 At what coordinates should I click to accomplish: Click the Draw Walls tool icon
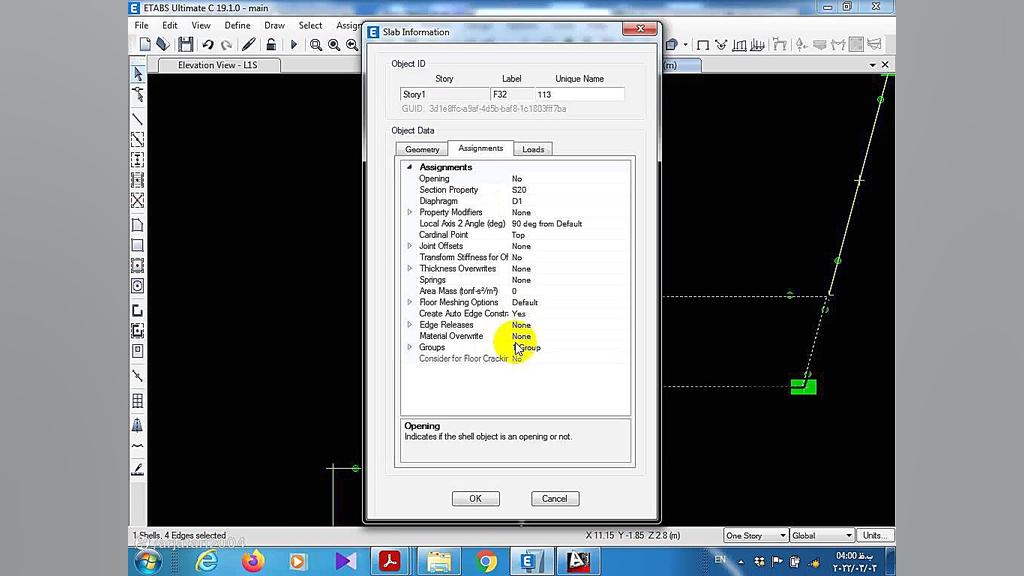(x=138, y=311)
